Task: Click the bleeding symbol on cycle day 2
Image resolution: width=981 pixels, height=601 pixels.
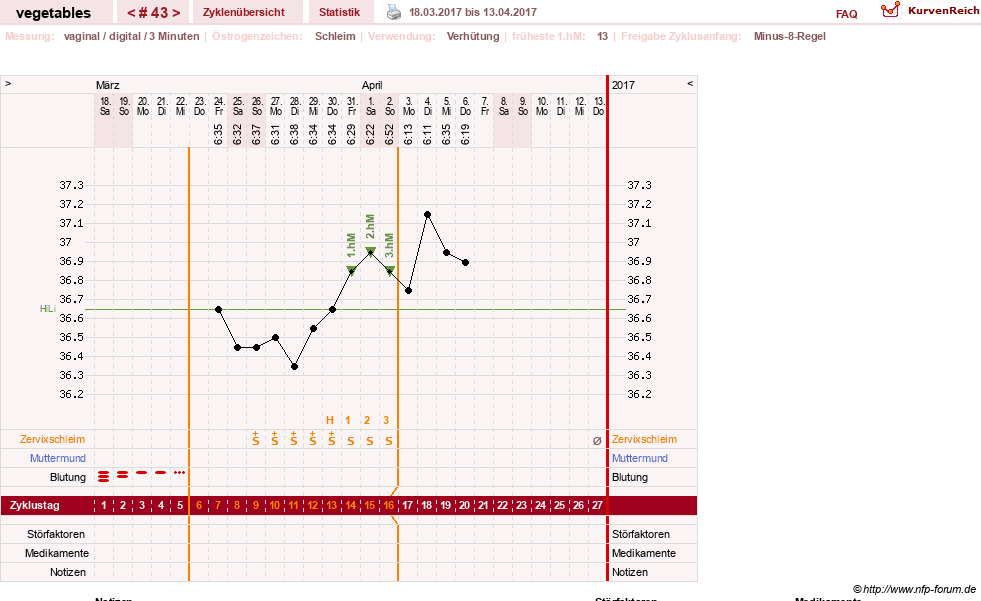Action: click(x=123, y=475)
